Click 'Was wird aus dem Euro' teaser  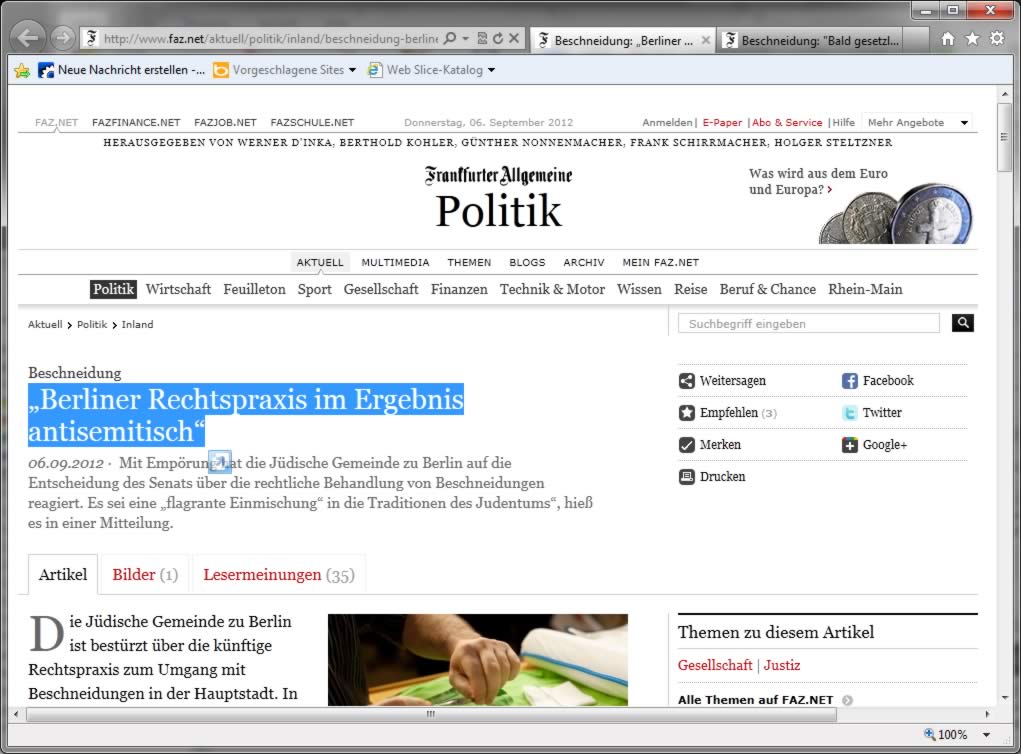[x=818, y=181]
